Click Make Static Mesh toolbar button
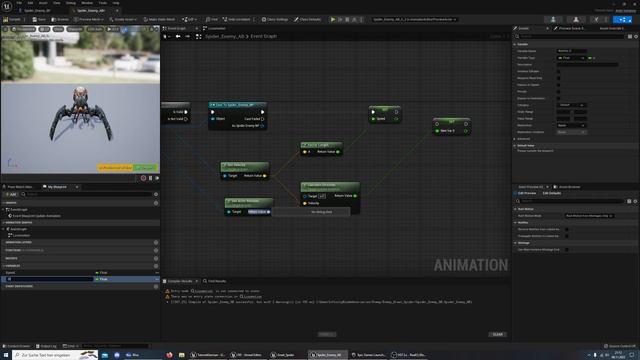This screenshot has width=640, height=360. [x=160, y=19]
